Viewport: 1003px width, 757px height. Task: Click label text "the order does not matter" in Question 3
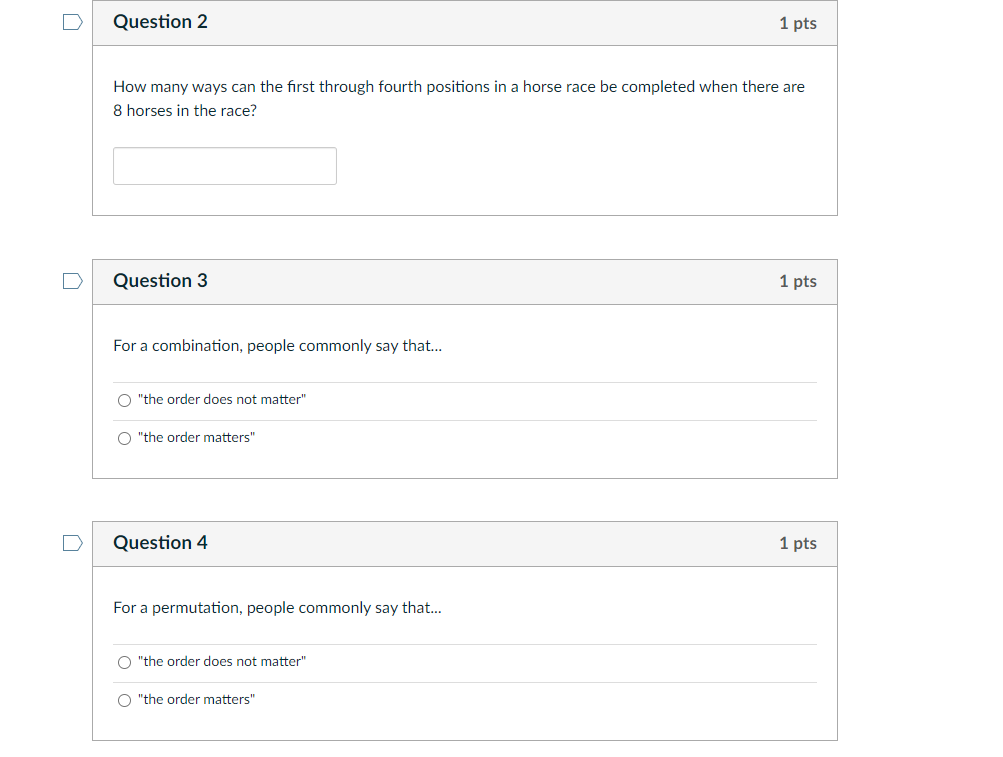click(x=220, y=400)
